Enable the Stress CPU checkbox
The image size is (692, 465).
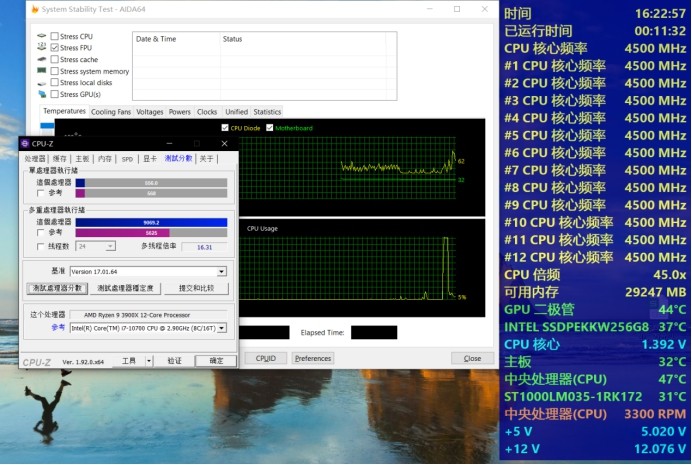pos(55,36)
